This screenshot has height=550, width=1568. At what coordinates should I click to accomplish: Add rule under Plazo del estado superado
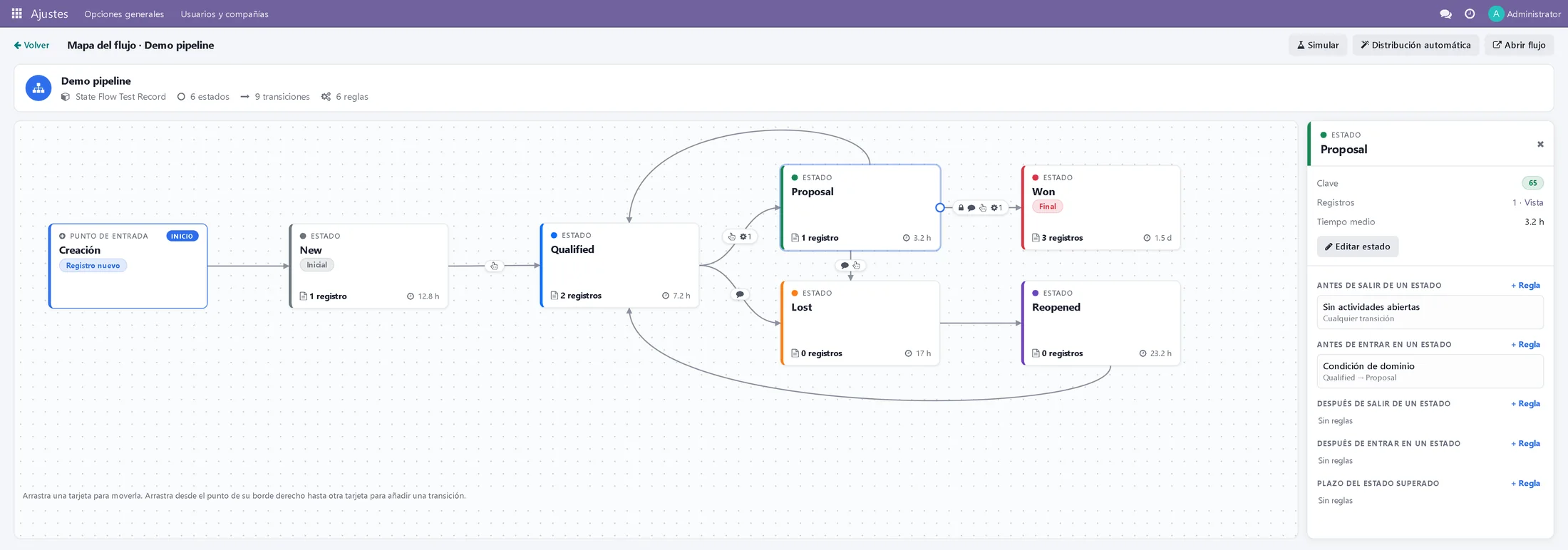[x=1525, y=484]
